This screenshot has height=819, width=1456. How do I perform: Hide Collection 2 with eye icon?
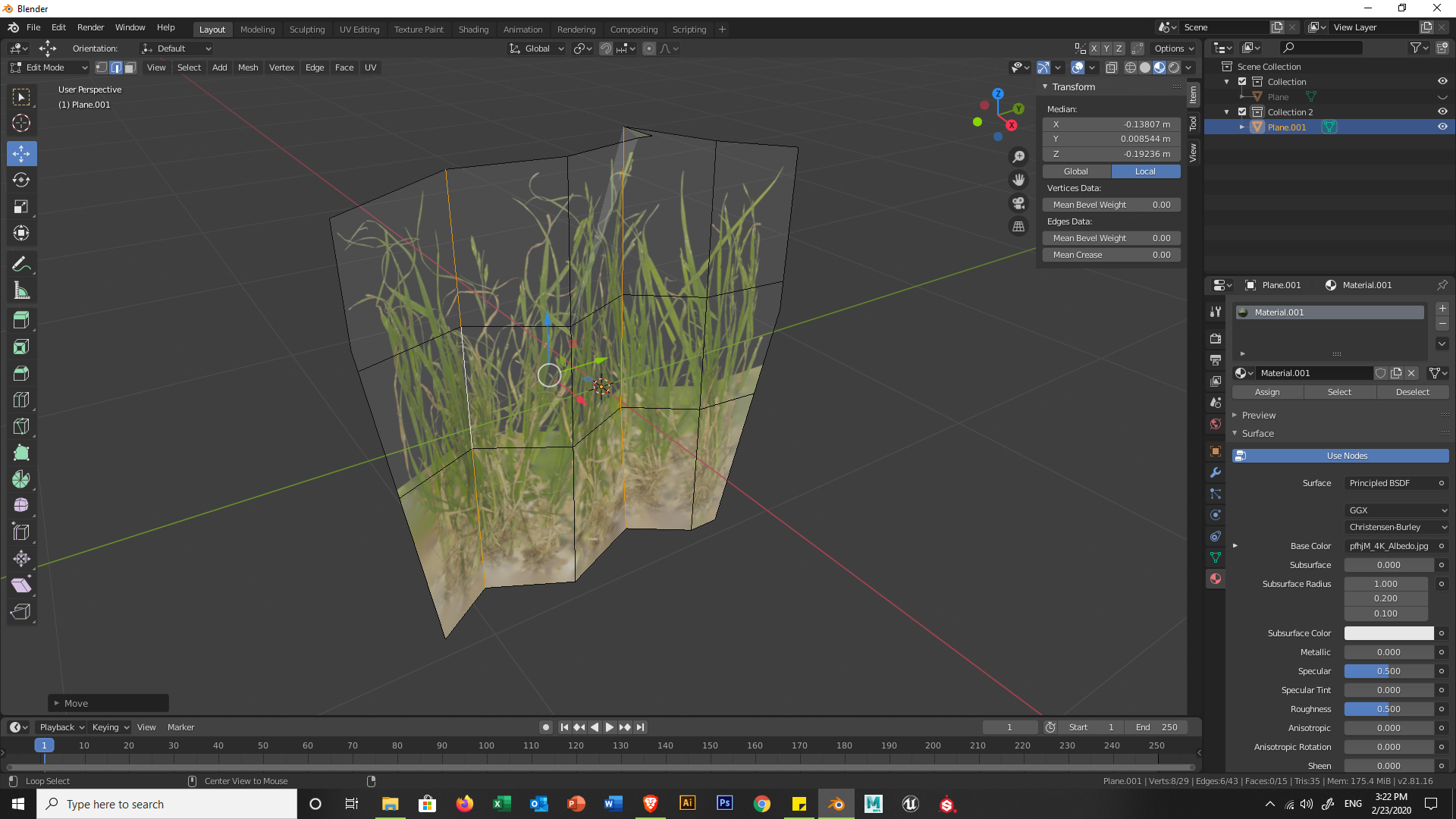click(1442, 111)
